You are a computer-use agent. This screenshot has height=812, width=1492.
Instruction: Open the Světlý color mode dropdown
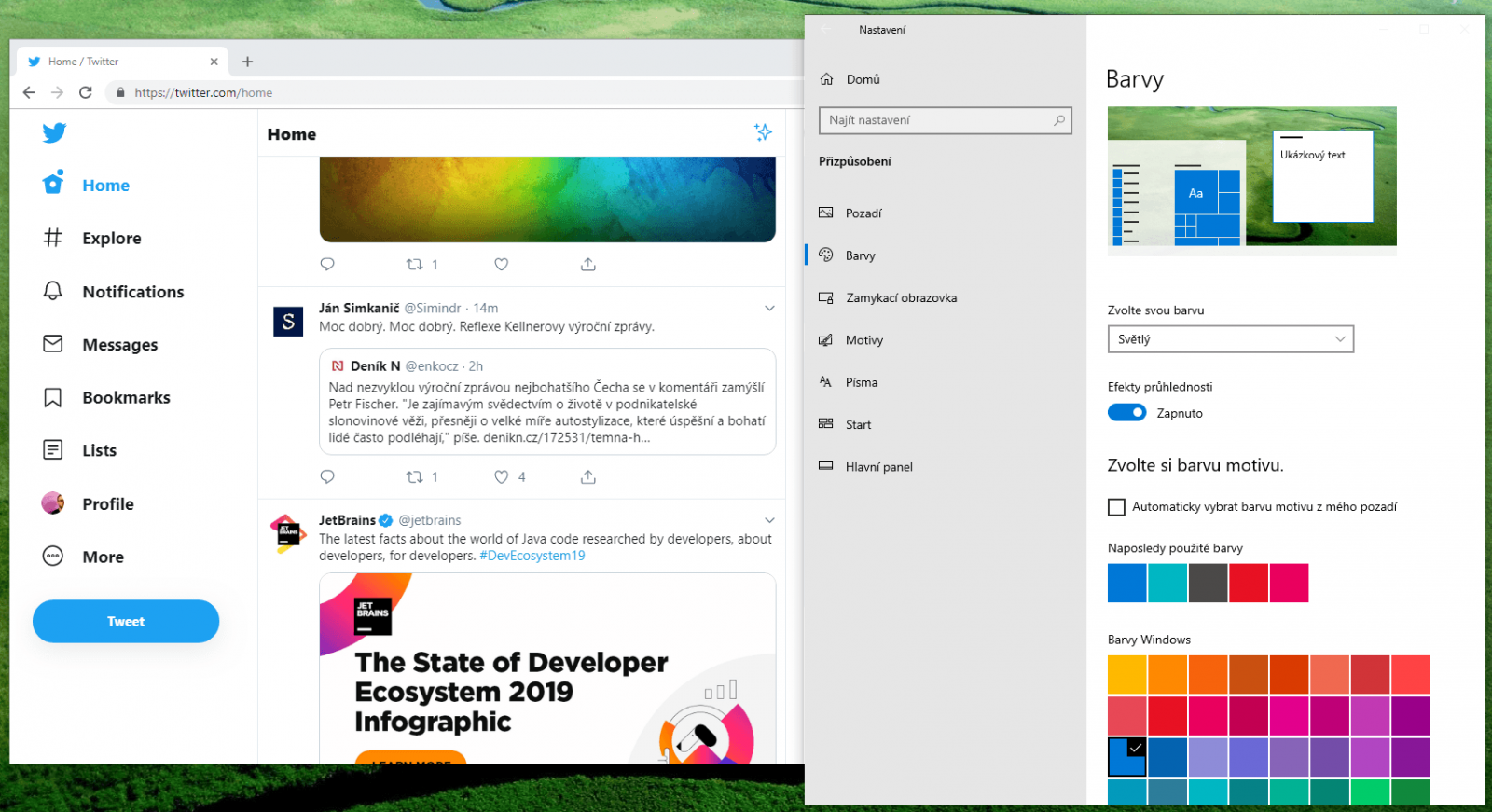coord(1230,339)
